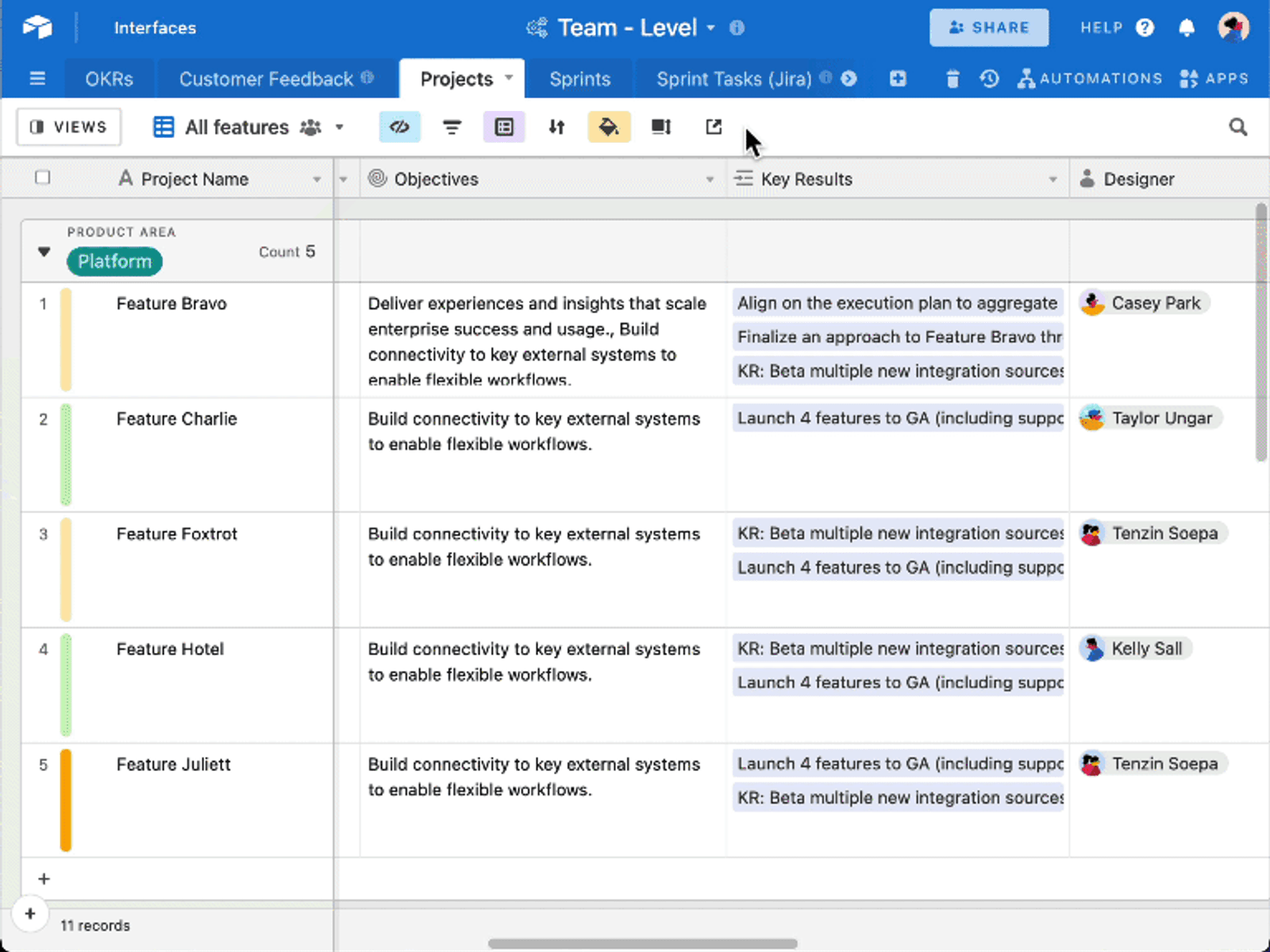Collapse the Platform group triangle
This screenshot has height=952, width=1270.
(44, 252)
